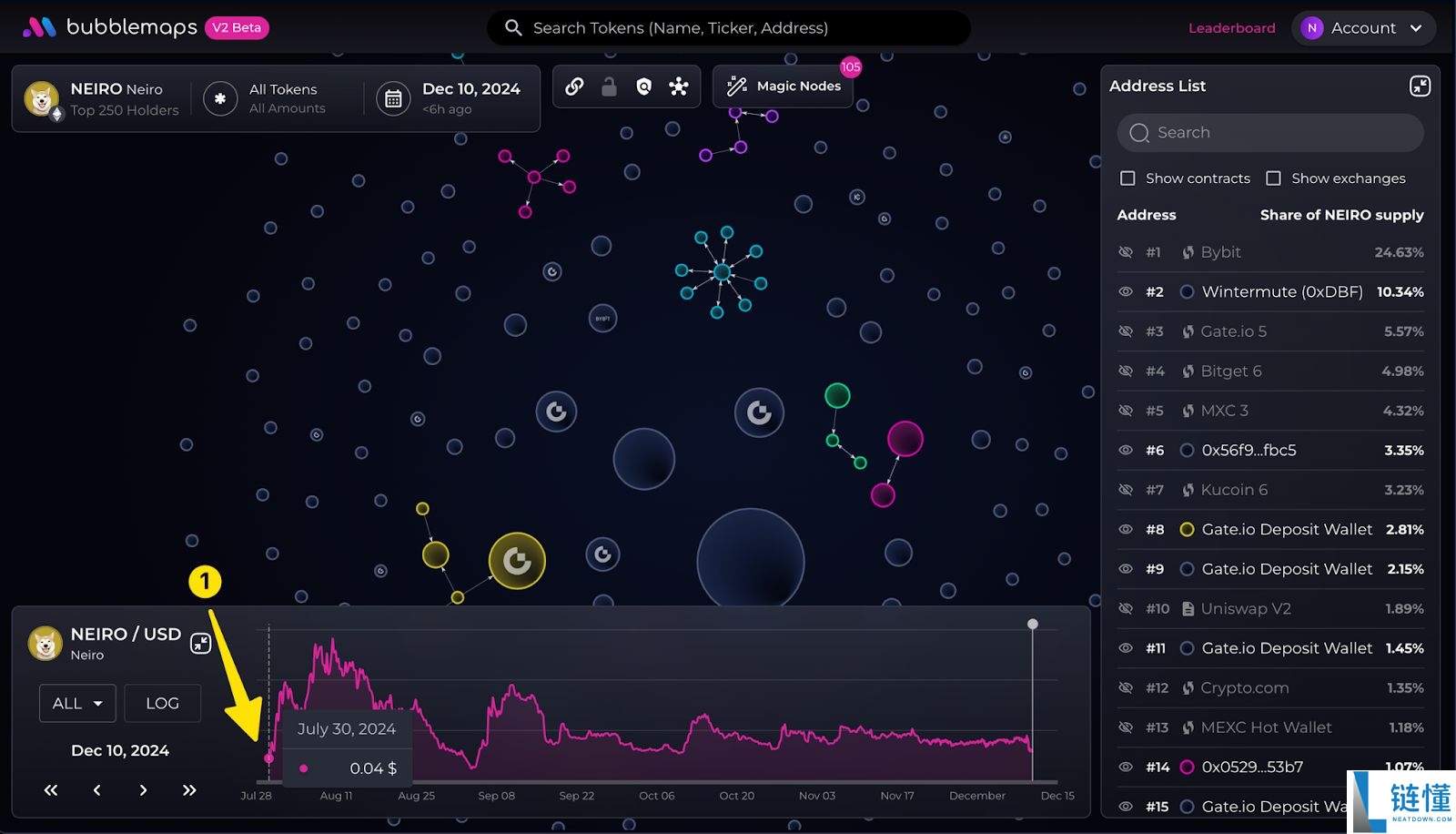This screenshot has height=834, width=1456.
Task: Jump to last date with double right arrow
Action: pos(189,789)
